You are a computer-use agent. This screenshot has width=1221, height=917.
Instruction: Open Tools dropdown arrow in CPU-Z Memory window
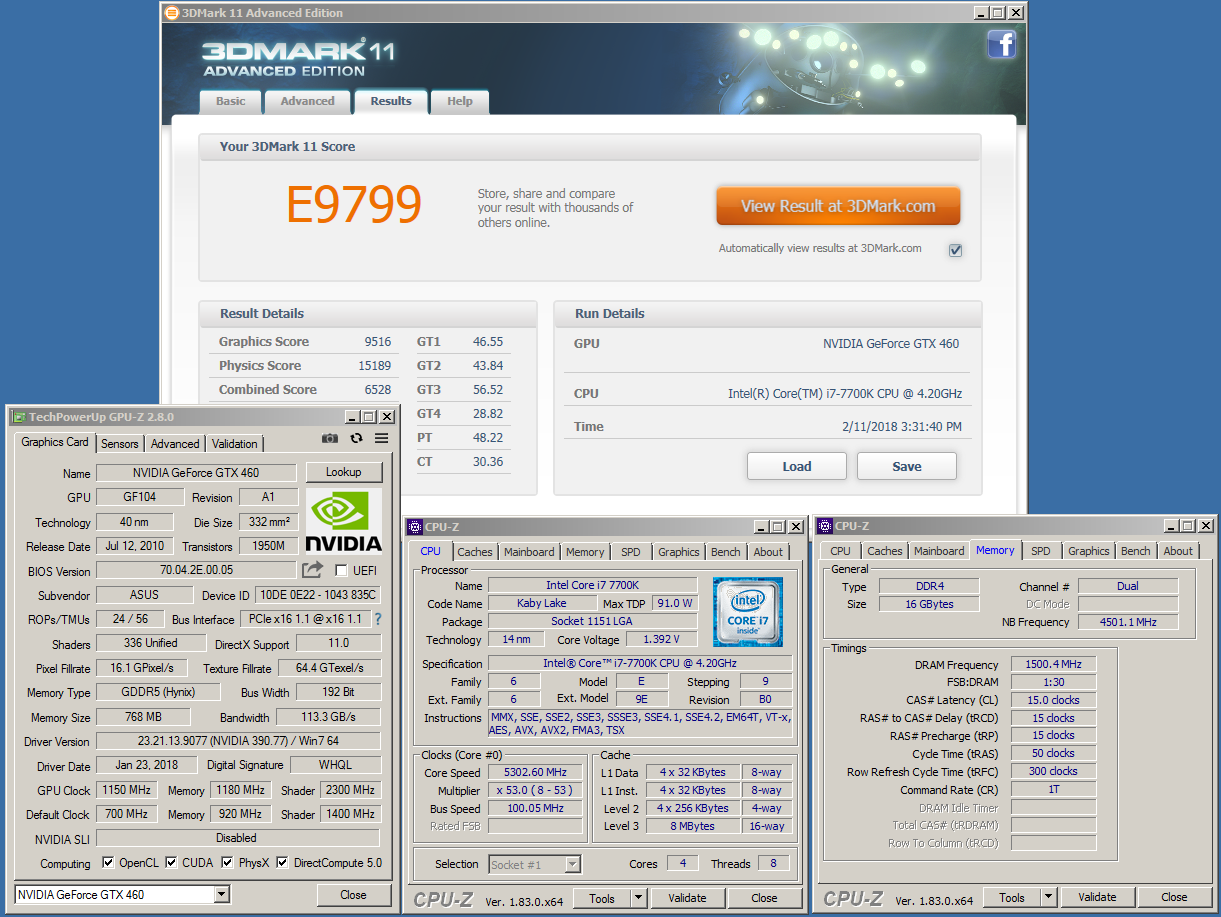click(1049, 897)
